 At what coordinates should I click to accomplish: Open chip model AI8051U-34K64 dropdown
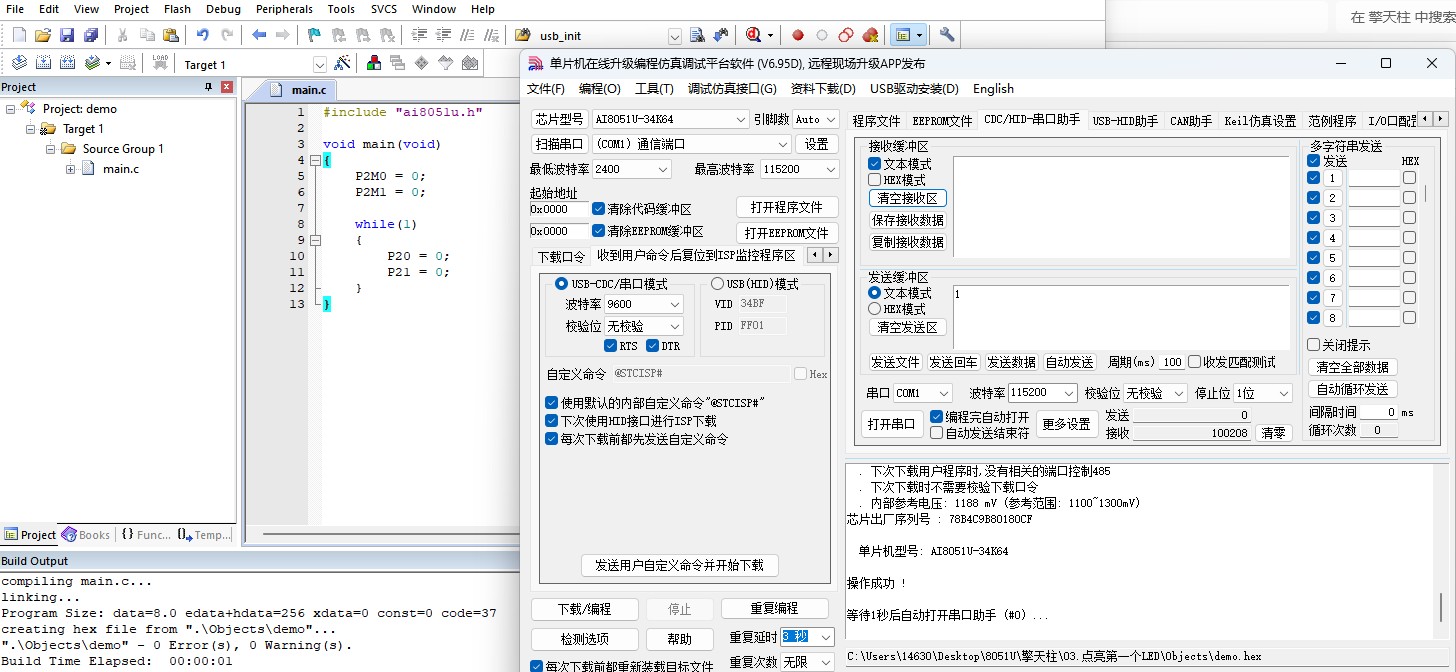point(741,119)
